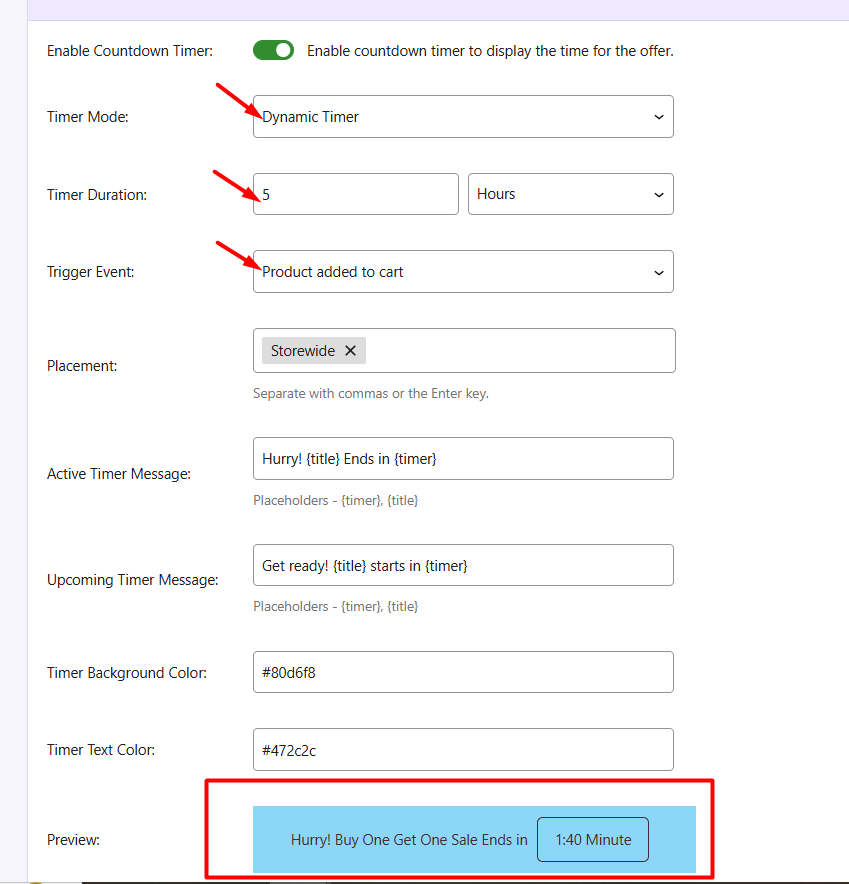This screenshot has height=884, width=849.
Task: Click empty area of Placement field
Action: pyautogui.click(x=520, y=351)
